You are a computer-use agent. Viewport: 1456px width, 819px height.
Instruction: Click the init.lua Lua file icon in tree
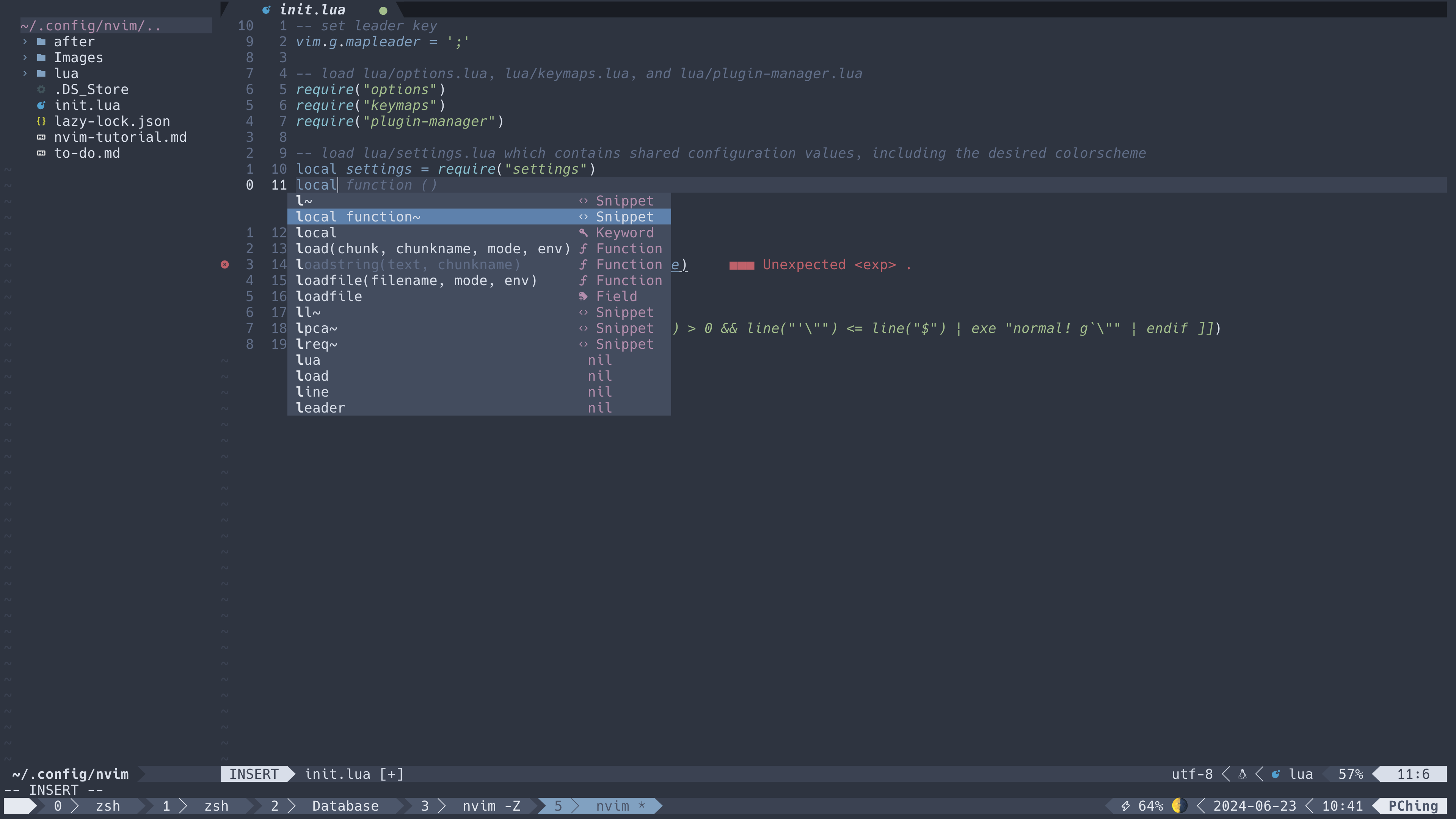(41, 105)
